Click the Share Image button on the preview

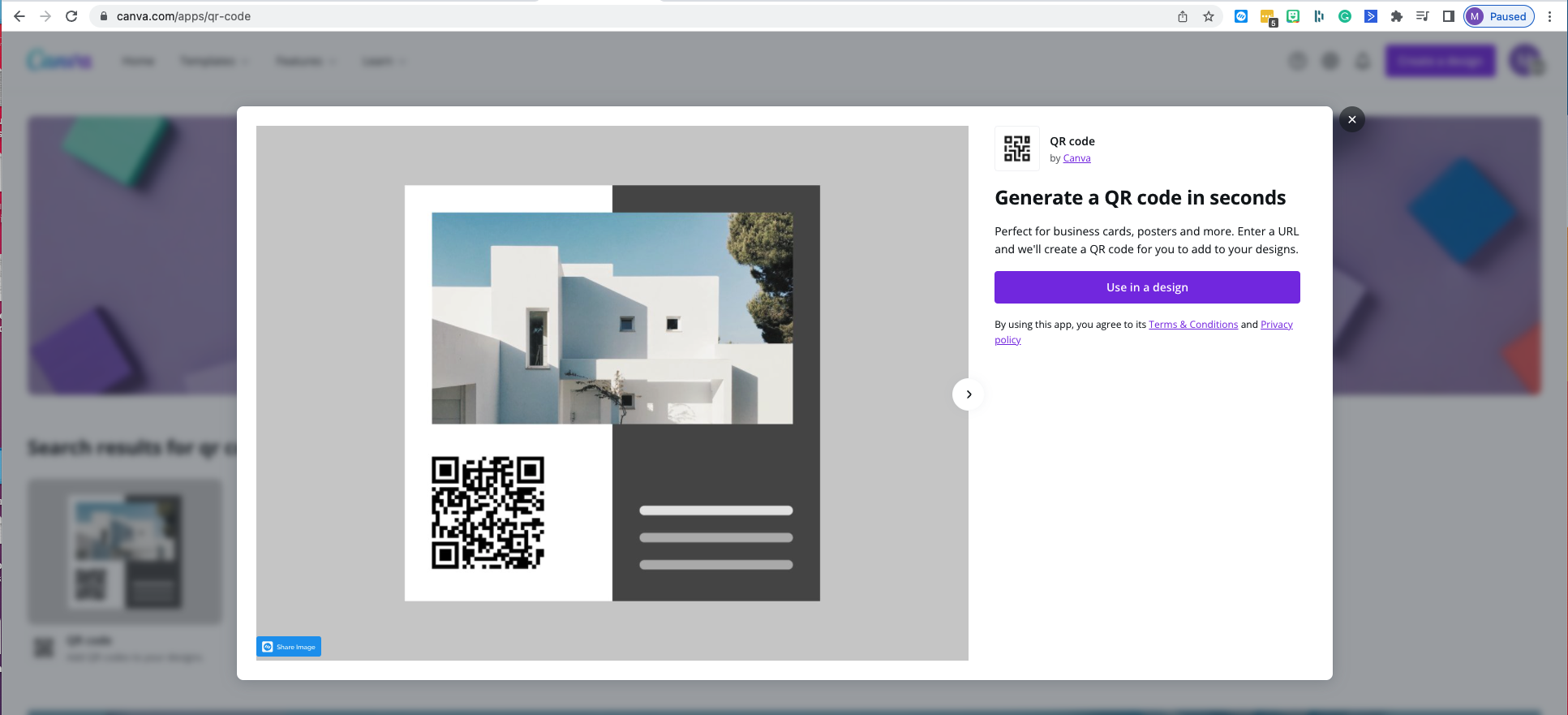pyautogui.click(x=289, y=647)
